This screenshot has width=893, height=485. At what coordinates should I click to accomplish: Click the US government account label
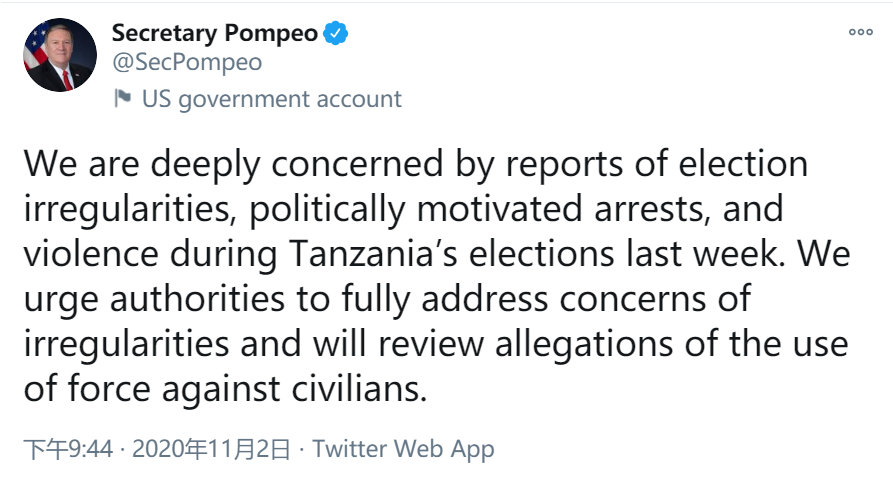(271, 99)
